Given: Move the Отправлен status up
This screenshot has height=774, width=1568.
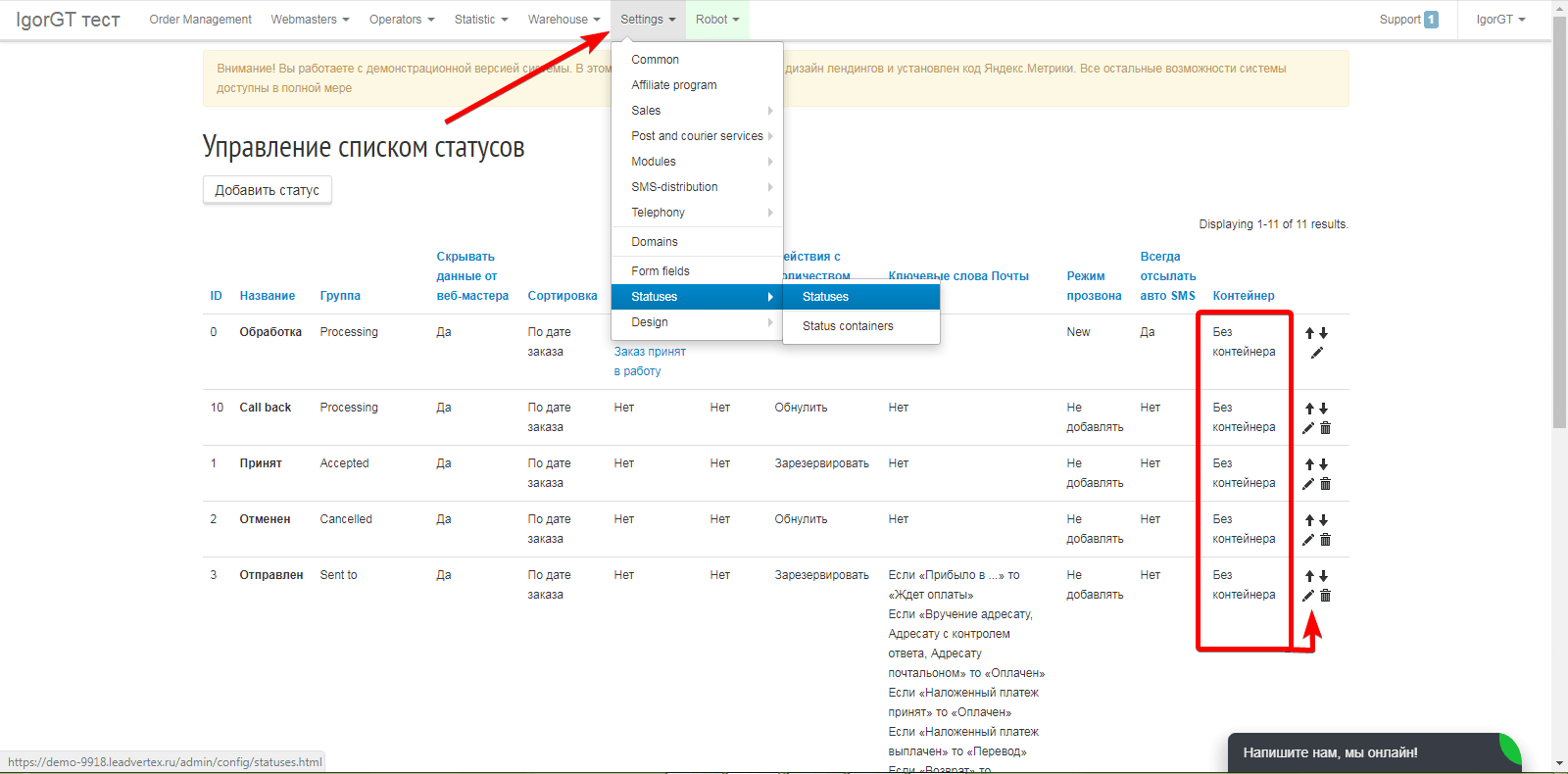Looking at the screenshot, I should click(1309, 576).
